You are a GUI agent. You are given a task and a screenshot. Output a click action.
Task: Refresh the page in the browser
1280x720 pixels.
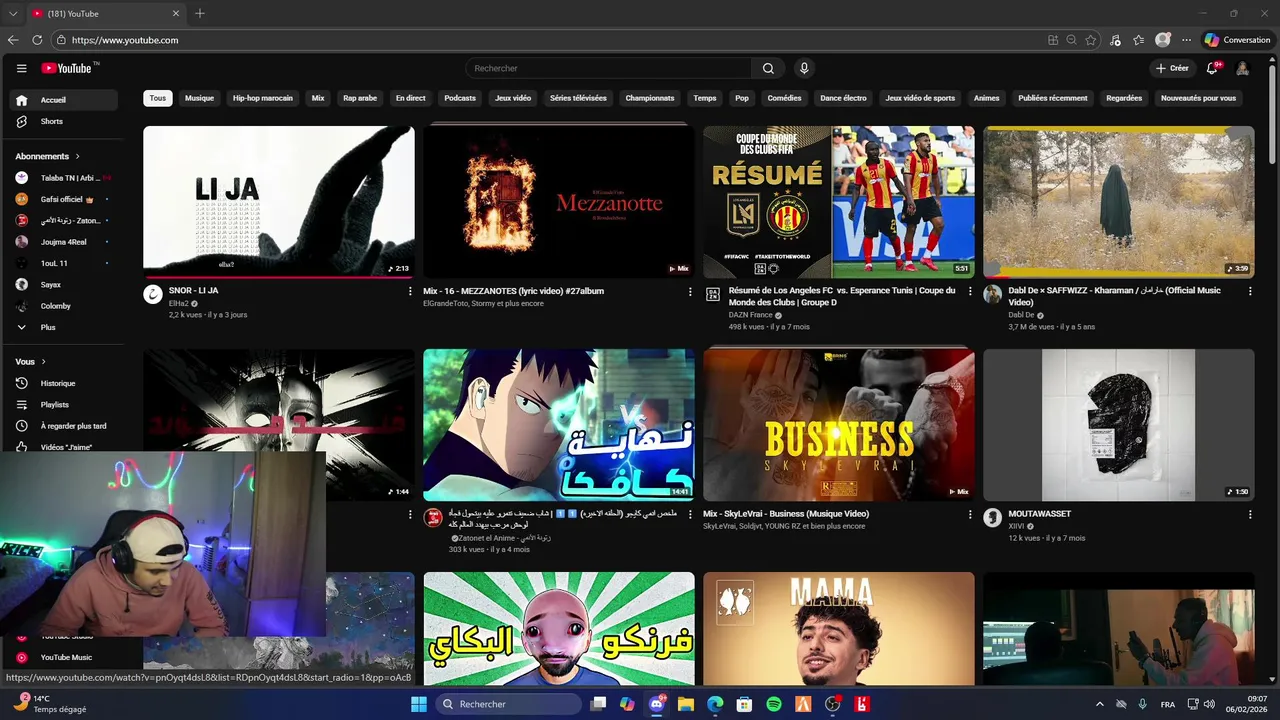pyautogui.click(x=37, y=40)
